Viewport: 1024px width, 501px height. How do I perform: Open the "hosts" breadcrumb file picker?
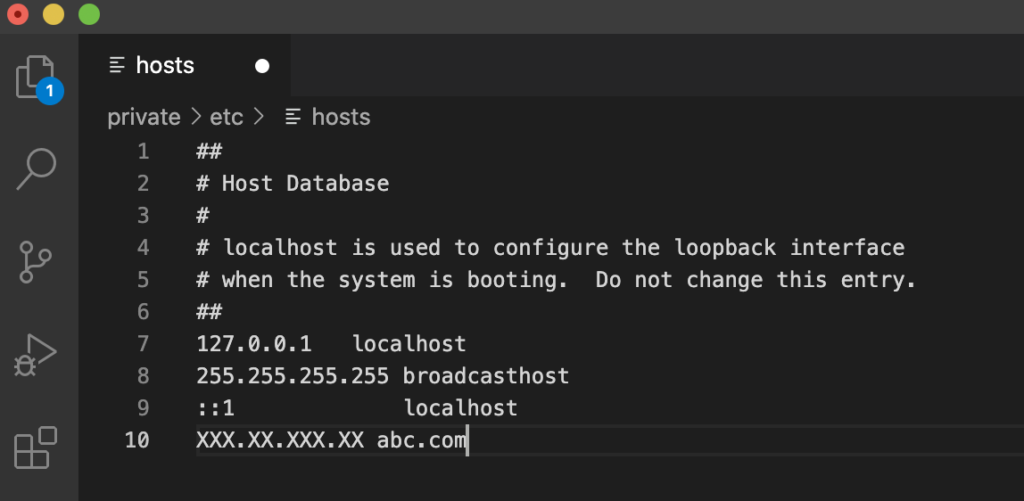coord(341,117)
